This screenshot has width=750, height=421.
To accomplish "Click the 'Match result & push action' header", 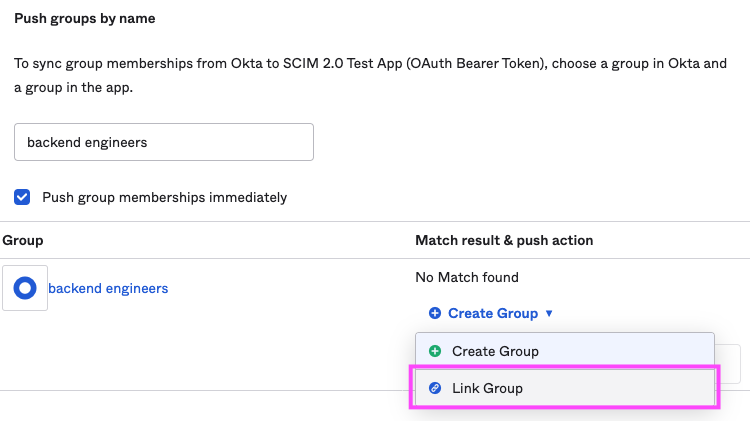I will click(x=504, y=240).
